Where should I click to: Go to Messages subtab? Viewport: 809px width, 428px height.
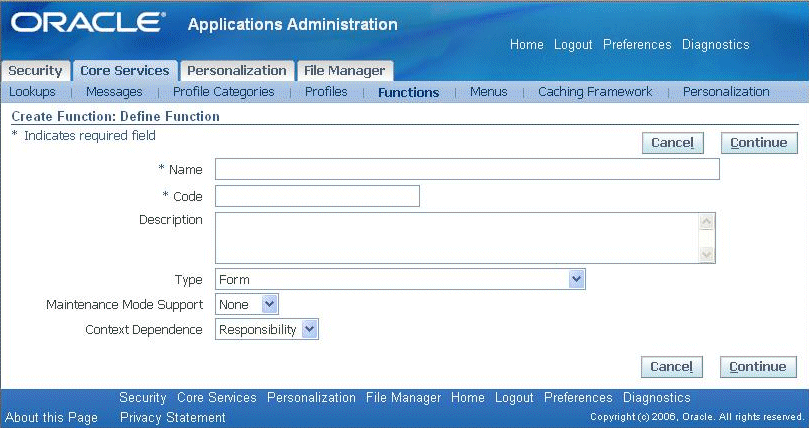(114, 92)
